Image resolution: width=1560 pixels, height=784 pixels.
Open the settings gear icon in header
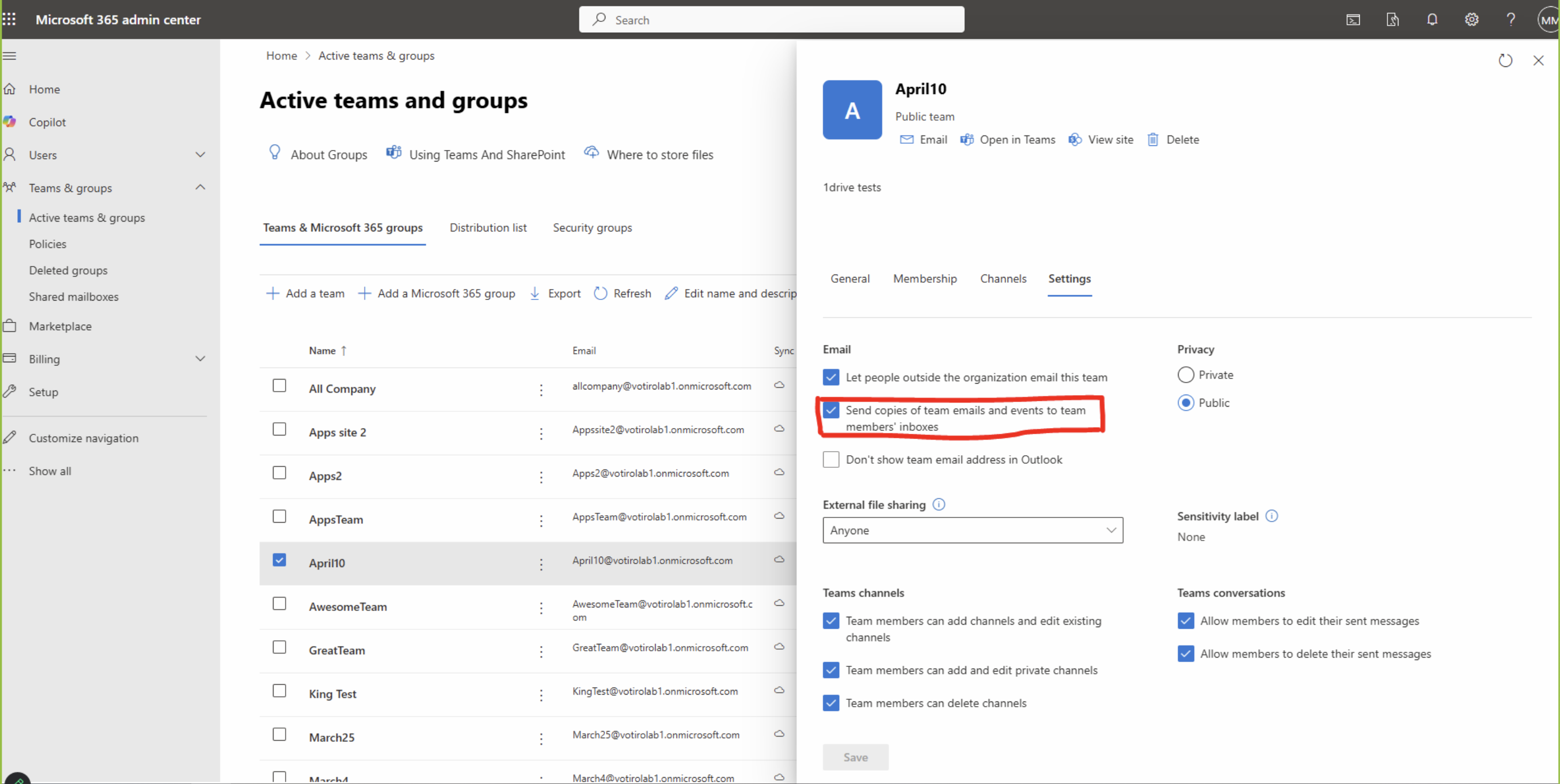coord(1471,20)
